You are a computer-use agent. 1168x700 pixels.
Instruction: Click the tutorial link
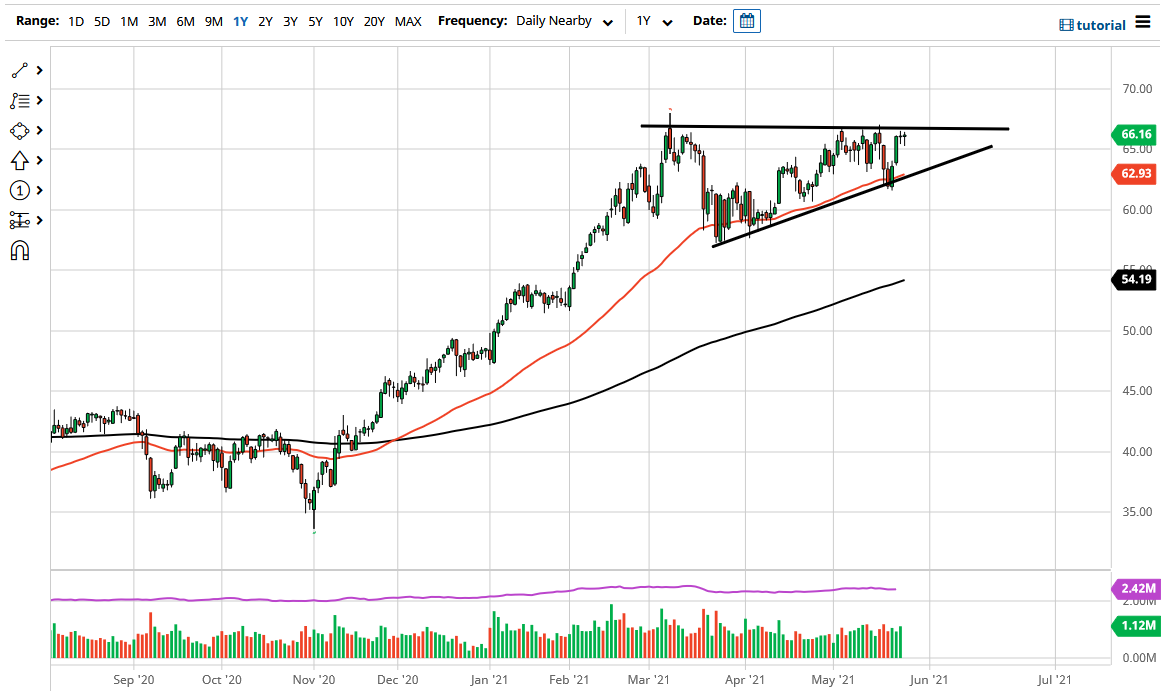[x=1097, y=24]
